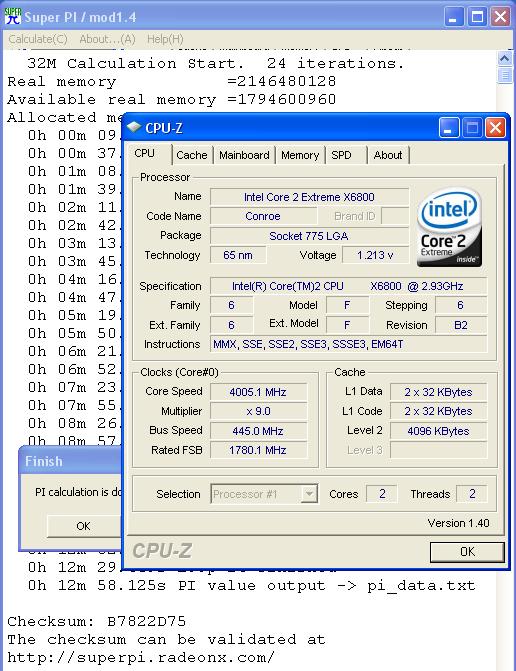Open the Calculate(C) menu in Super PI
This screenshot has width=516, height=671.
(38, 39)
